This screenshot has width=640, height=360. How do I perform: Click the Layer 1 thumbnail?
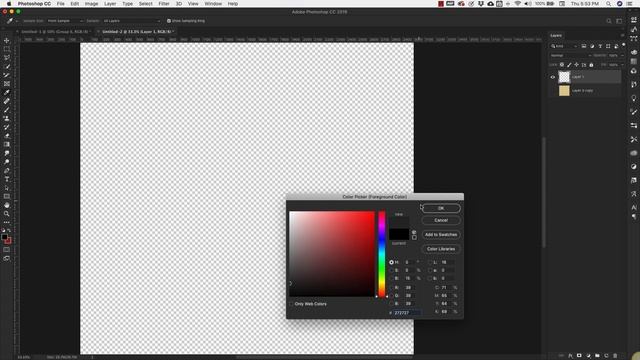tap(564, 77)
